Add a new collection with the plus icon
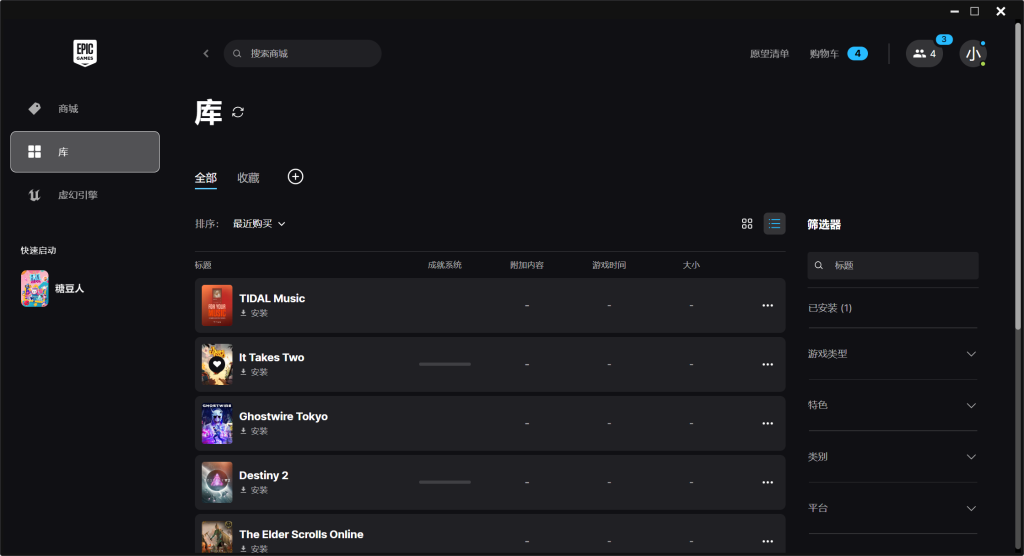This screenshot has height=556, width=1024. tap(295, 176)
